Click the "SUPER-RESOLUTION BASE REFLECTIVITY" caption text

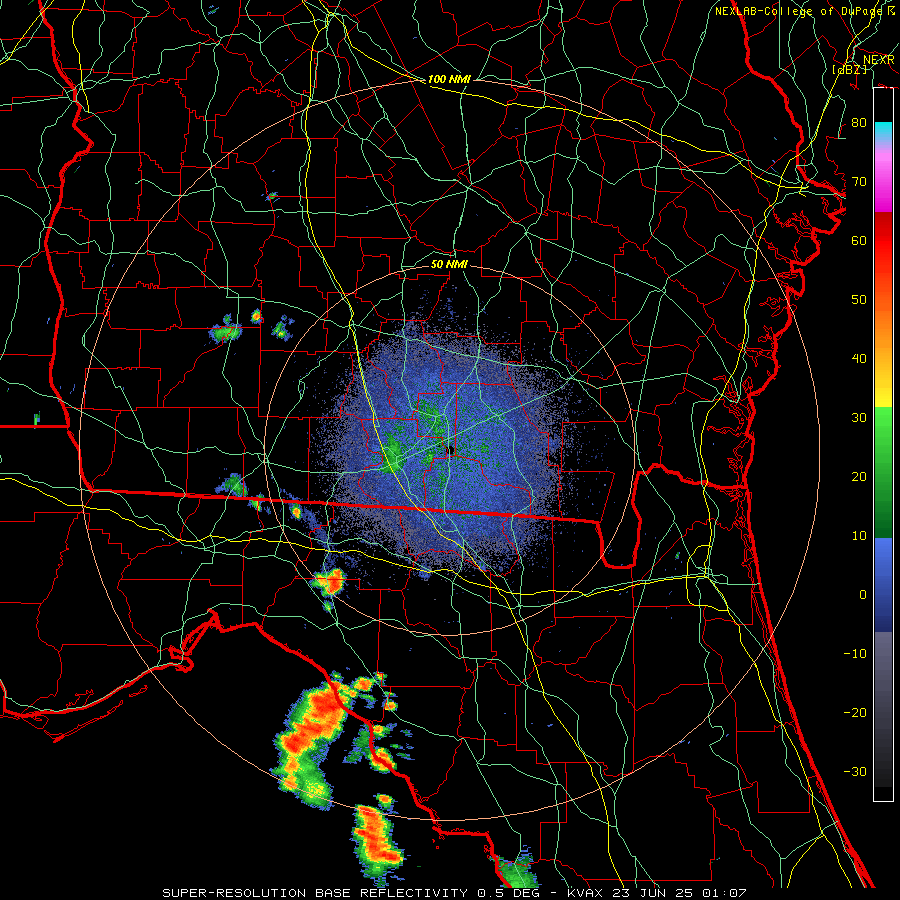[x=315, y=893]
